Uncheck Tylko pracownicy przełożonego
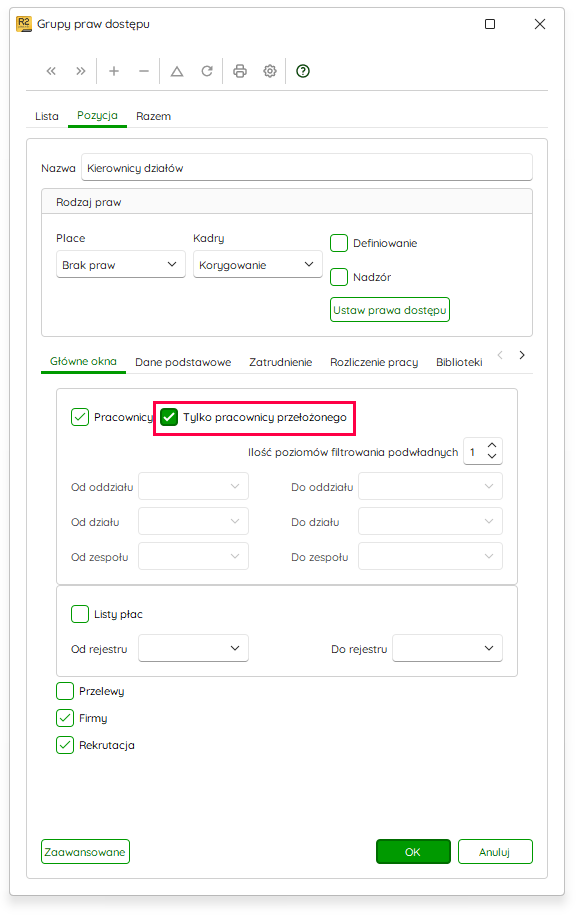 click(x=169, y=417)
